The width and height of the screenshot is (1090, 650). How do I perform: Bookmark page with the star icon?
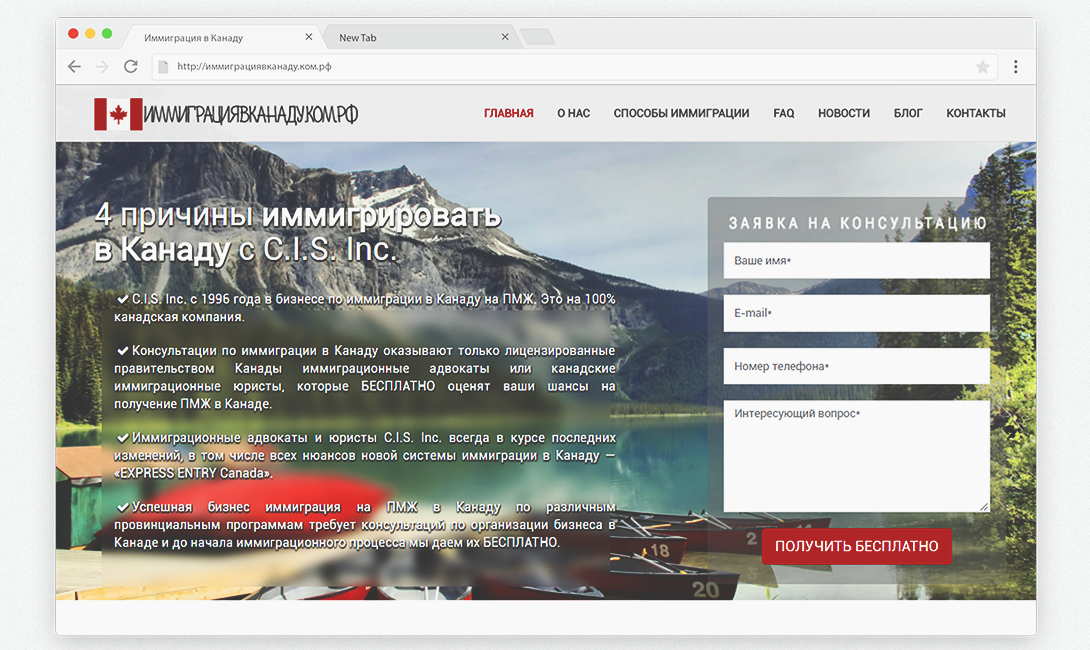coord(982,67)
